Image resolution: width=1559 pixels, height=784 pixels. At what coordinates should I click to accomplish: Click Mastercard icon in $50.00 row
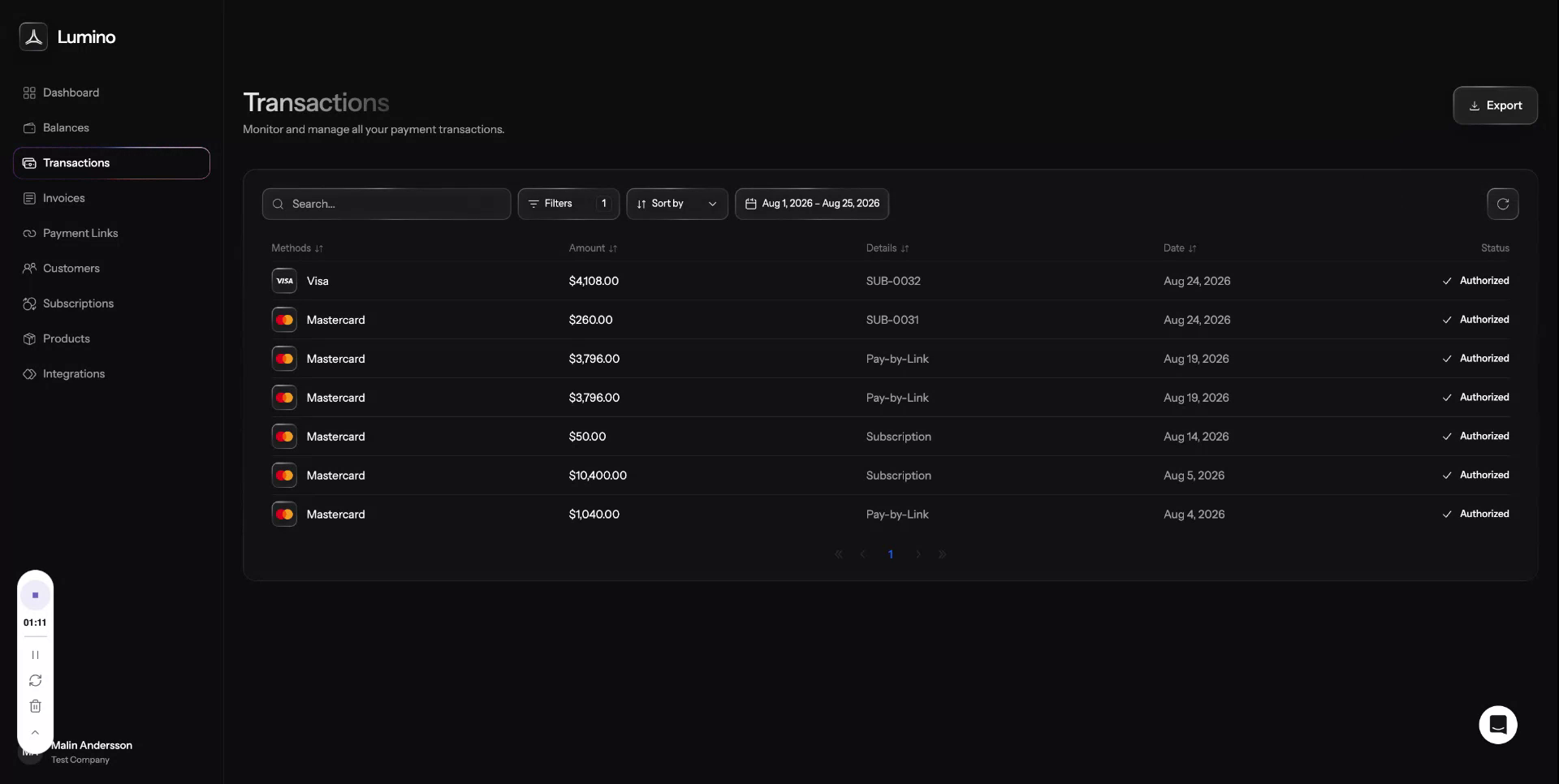(x=284, y=437)
